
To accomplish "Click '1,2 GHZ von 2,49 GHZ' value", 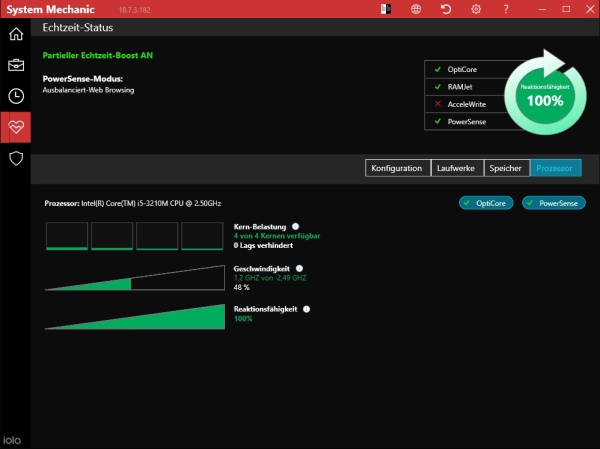I will (270, 278).
